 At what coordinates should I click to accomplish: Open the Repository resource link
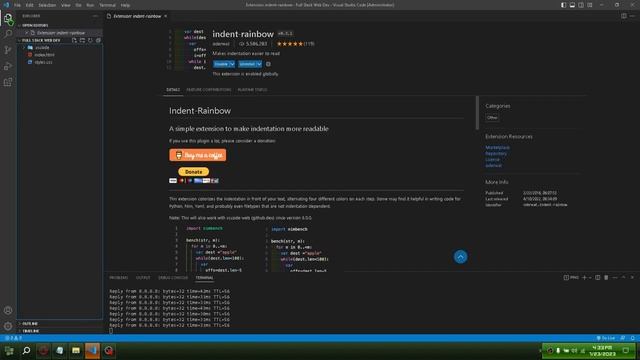coord(496,153)
